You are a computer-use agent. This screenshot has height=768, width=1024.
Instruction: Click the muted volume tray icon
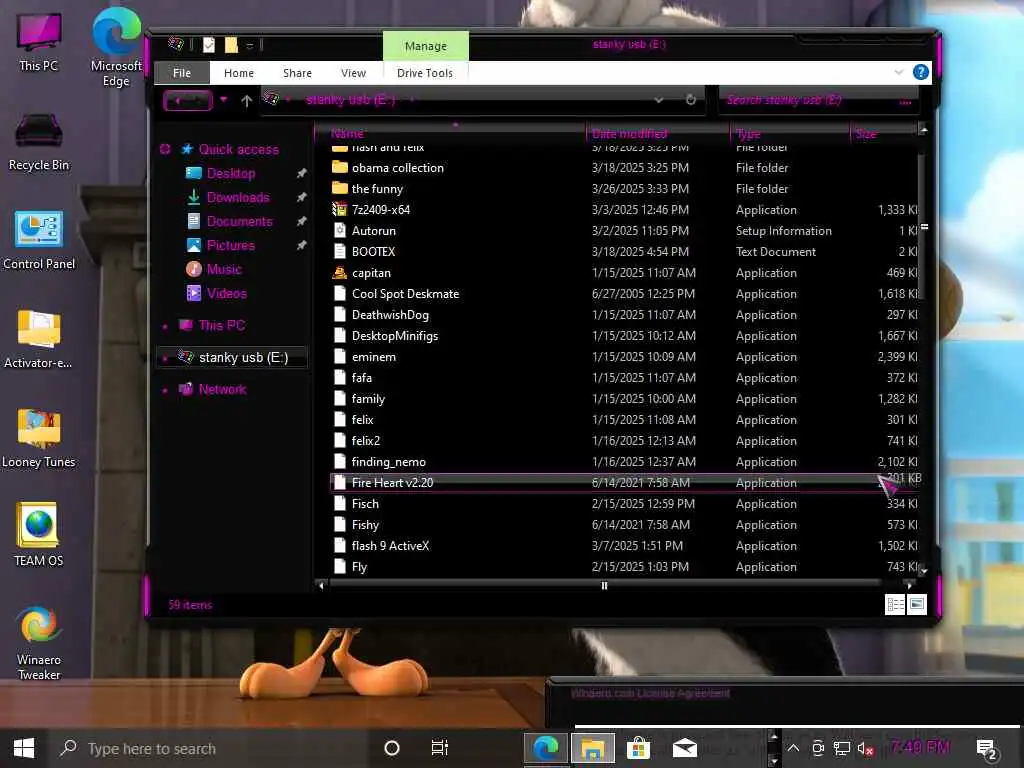tap(865, 748)
